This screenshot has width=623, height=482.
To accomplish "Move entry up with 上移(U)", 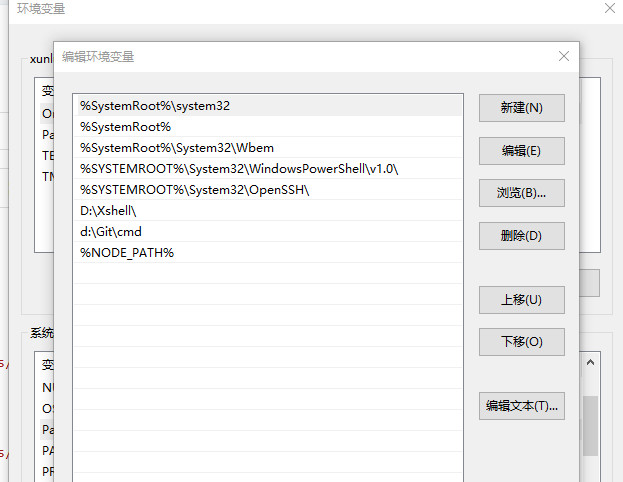I will (521, 300).
